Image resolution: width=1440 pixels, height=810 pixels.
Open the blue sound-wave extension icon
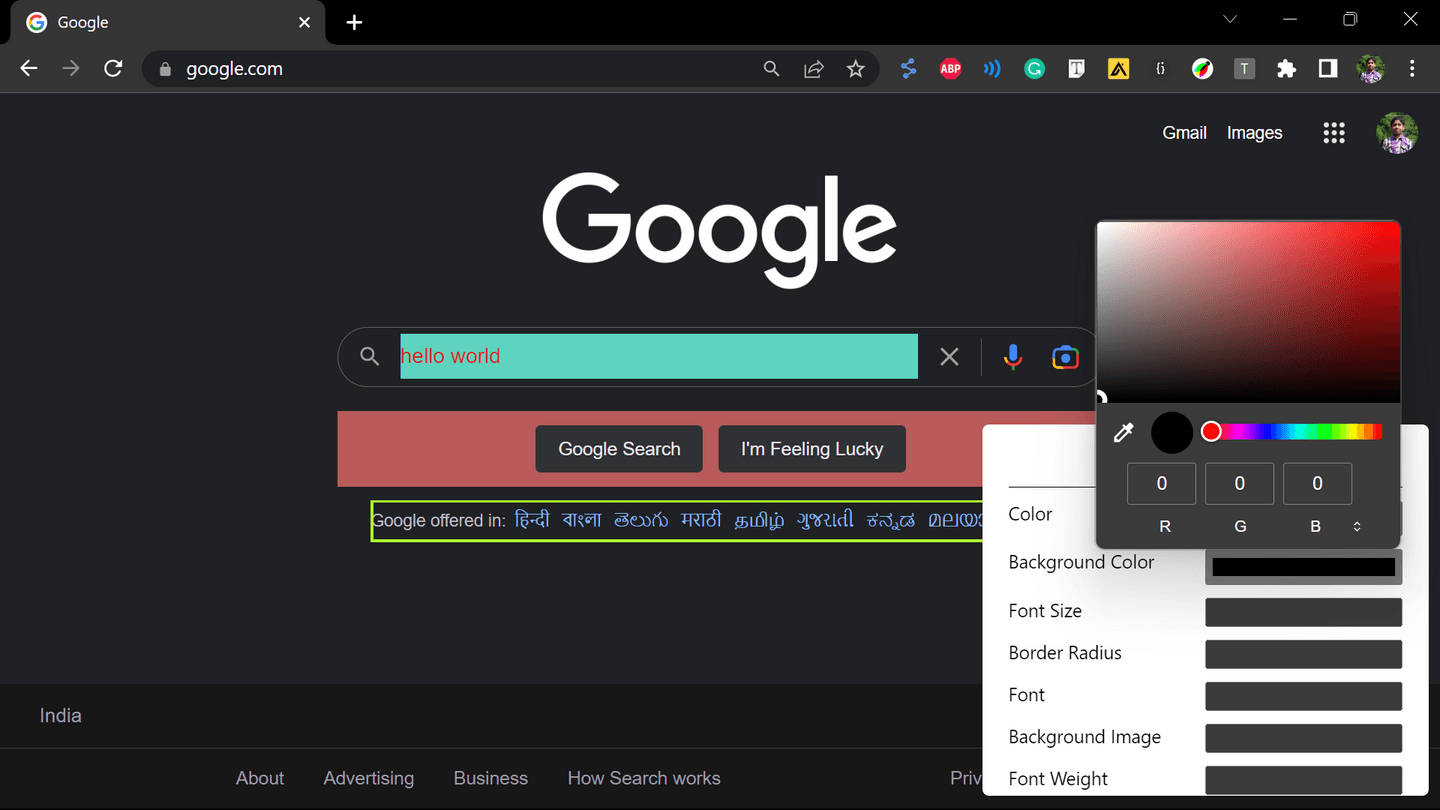point(992,69)
